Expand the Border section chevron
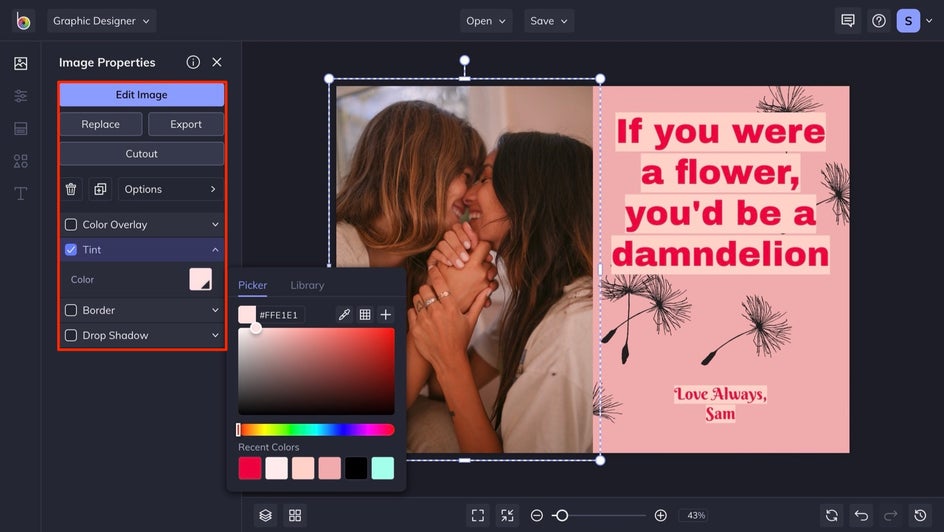The width and height of the screenshot is (944, 532). point(215,310)
